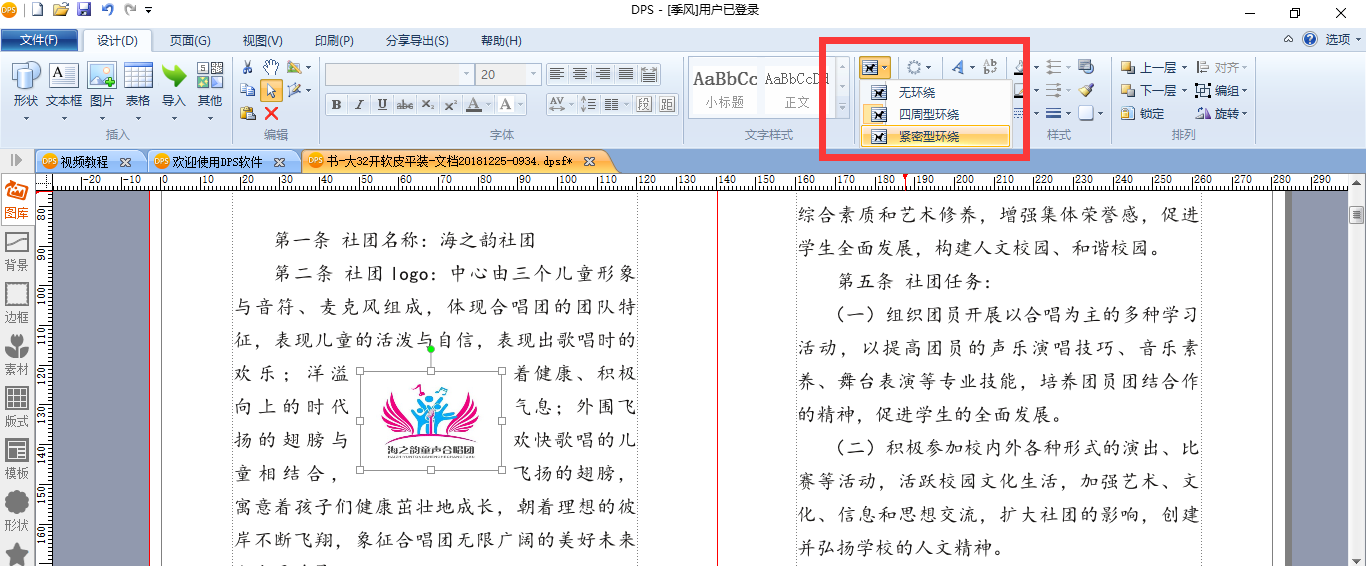Open the font color A swatch
Screen dimensions: 1366x566
coord(474,105)
